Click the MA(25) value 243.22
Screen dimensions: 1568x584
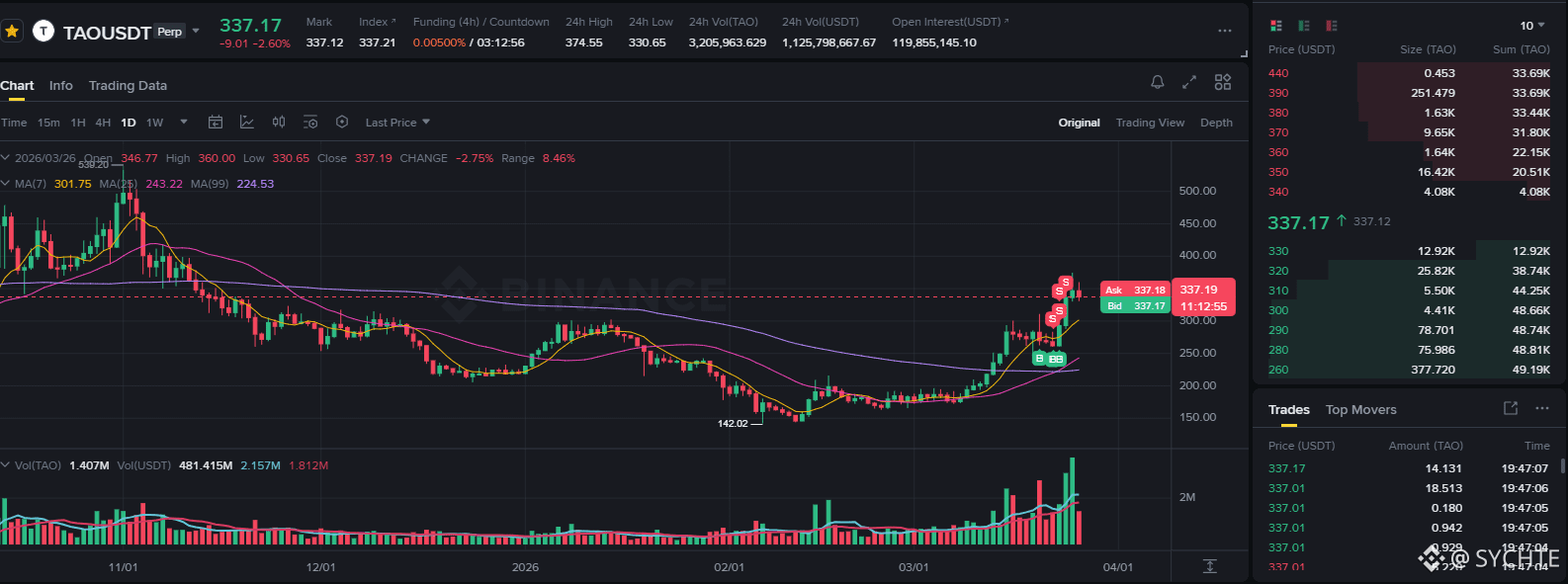(164, 184)
